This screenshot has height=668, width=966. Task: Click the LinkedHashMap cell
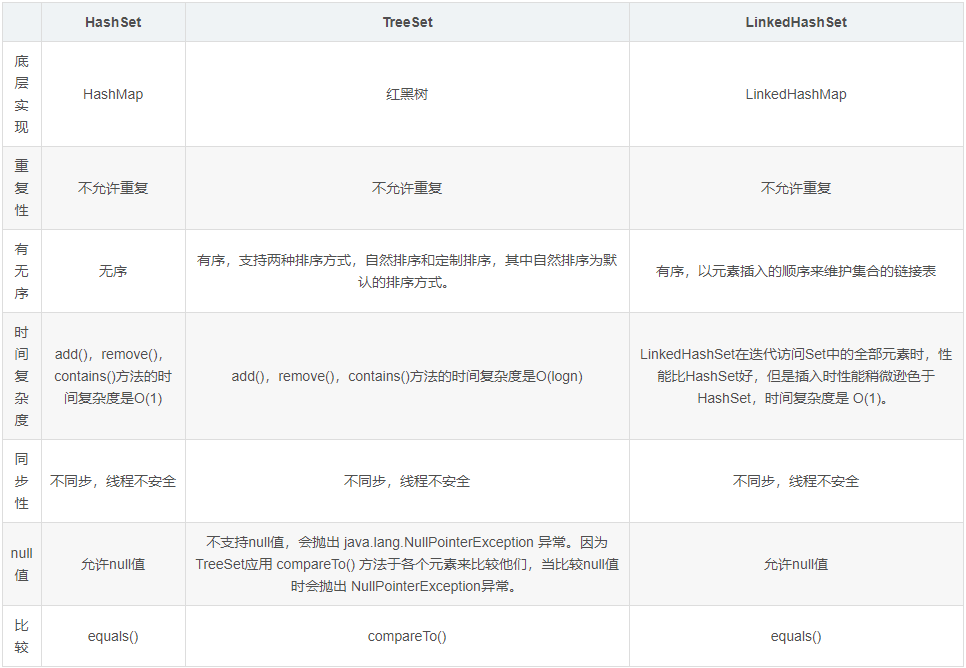pos(796,94)
